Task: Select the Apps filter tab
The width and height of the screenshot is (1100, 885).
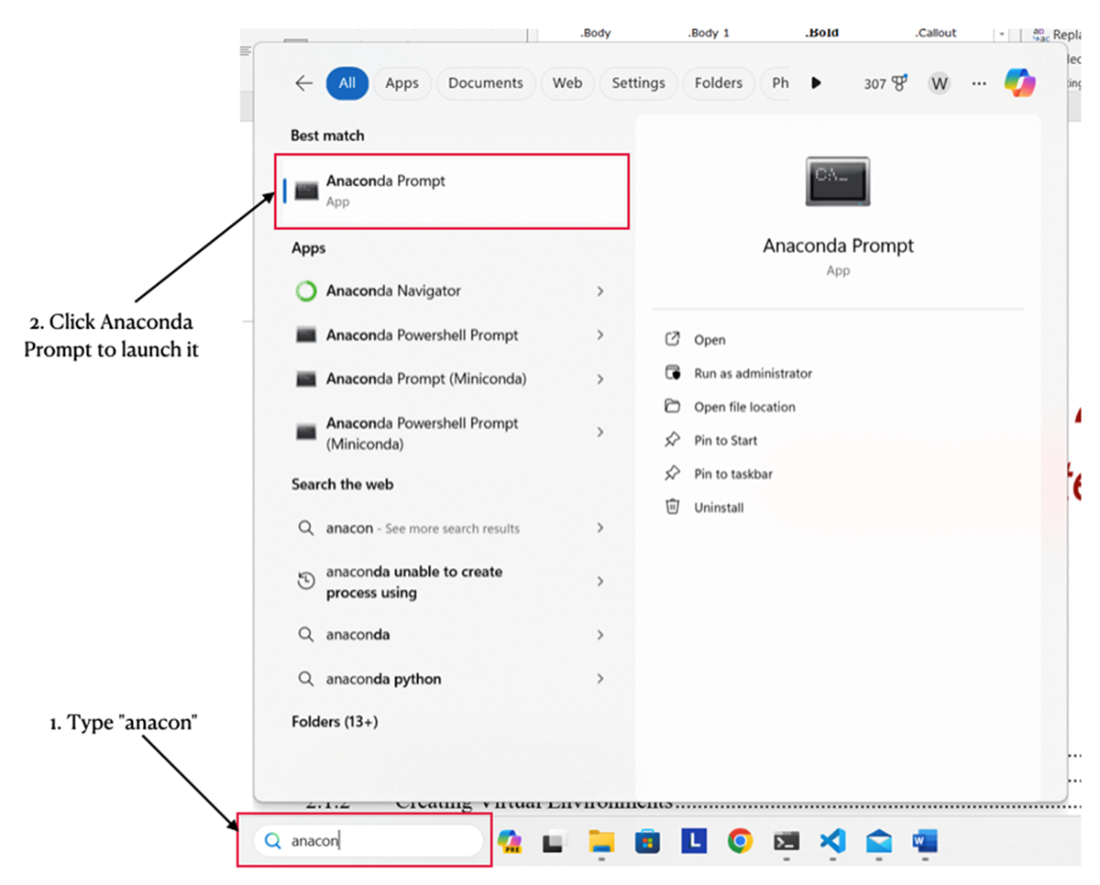Action: (x=402, y=84)
